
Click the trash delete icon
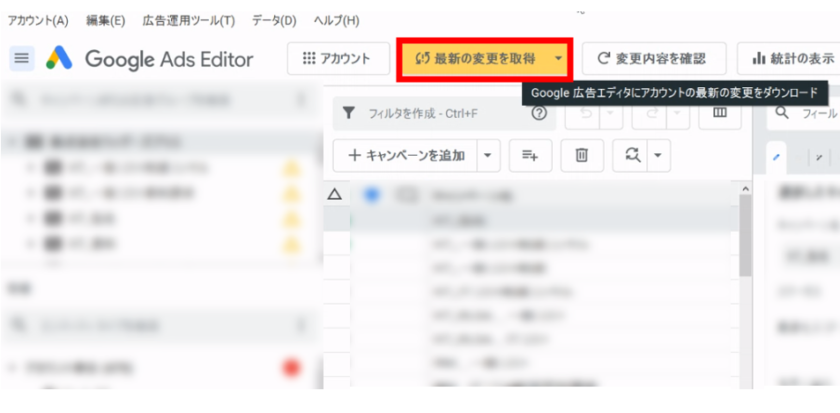[x=581, y=155]
